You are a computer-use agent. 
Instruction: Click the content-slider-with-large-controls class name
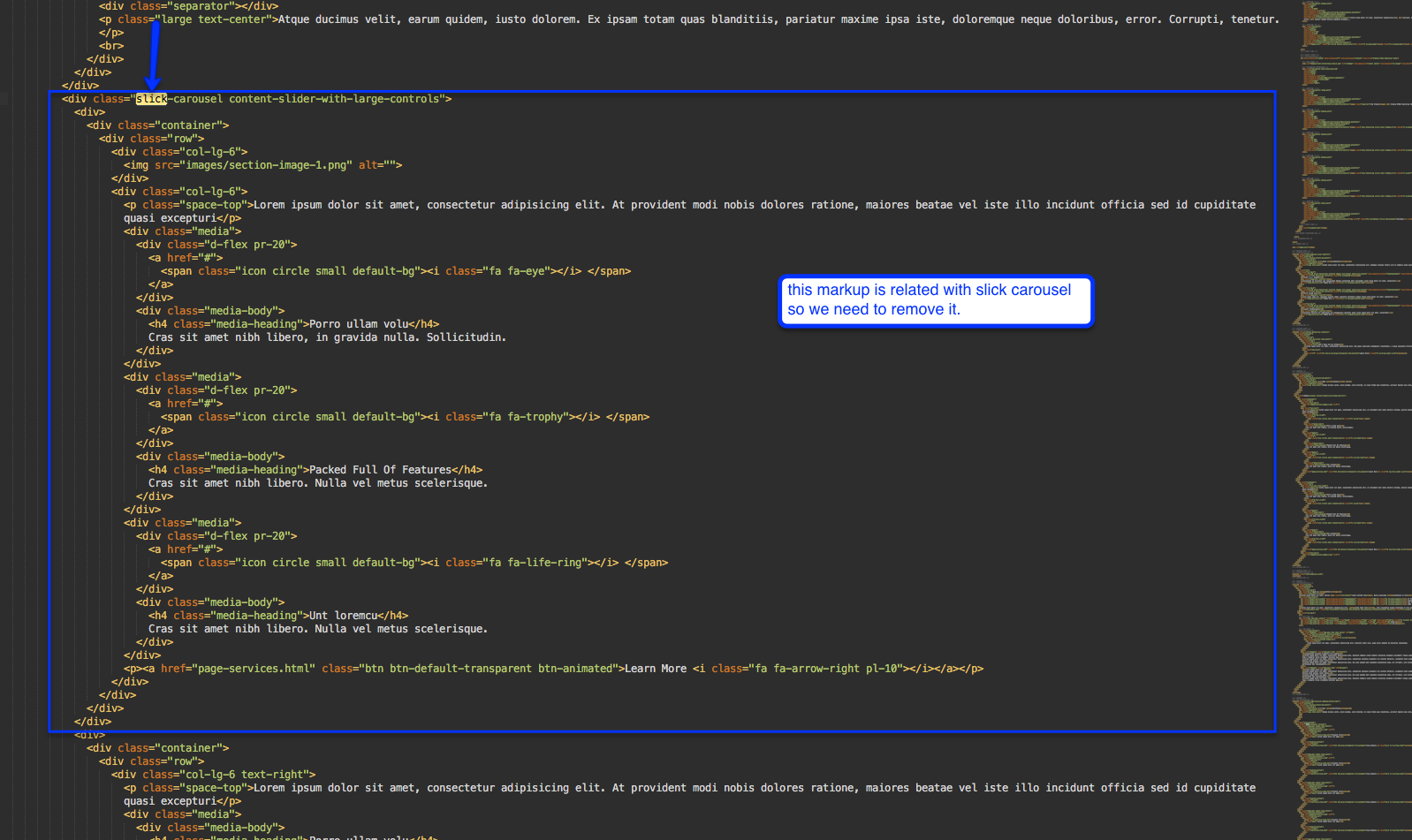334,99
